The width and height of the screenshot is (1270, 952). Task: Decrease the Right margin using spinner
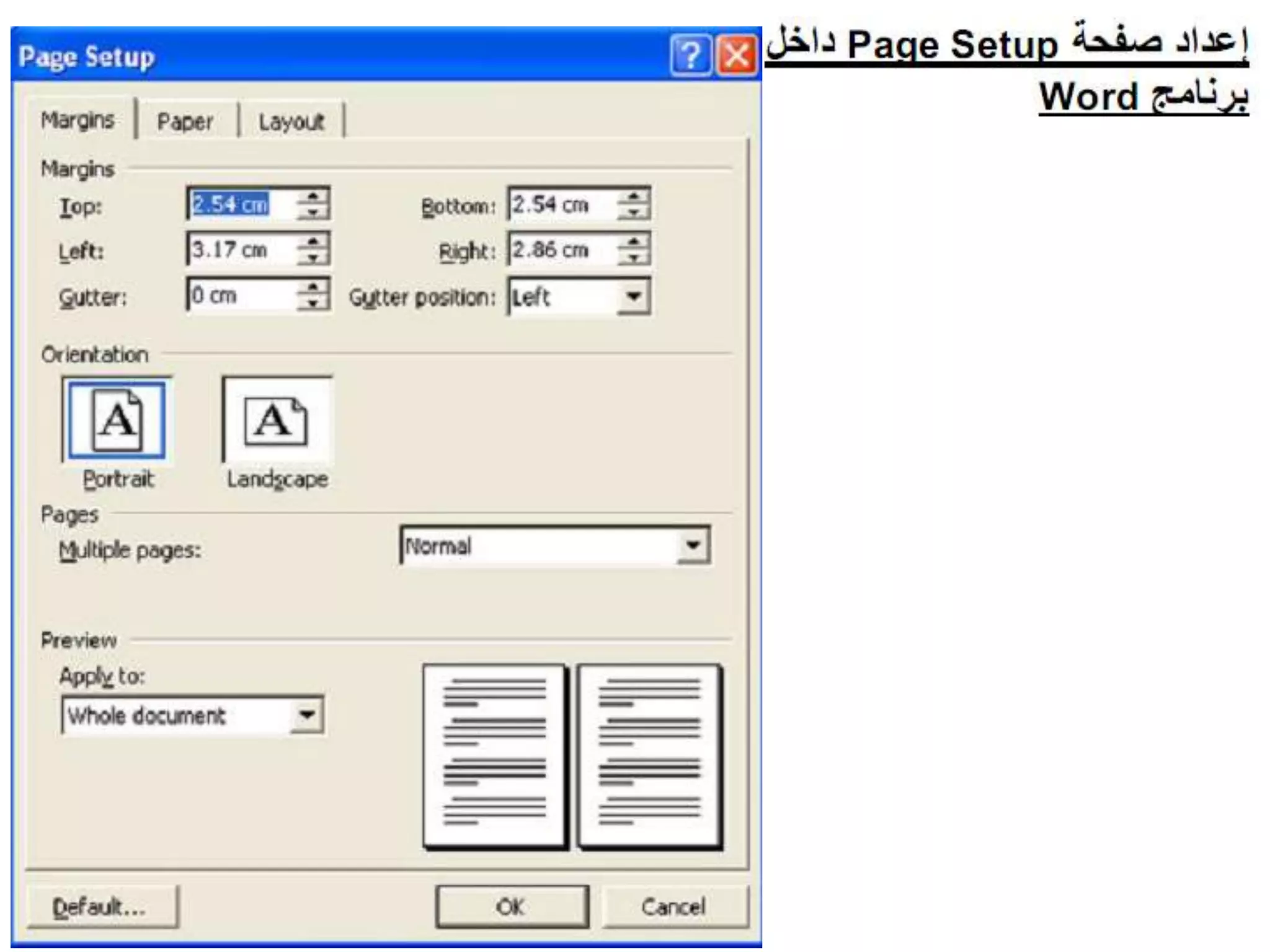point(634,257)
